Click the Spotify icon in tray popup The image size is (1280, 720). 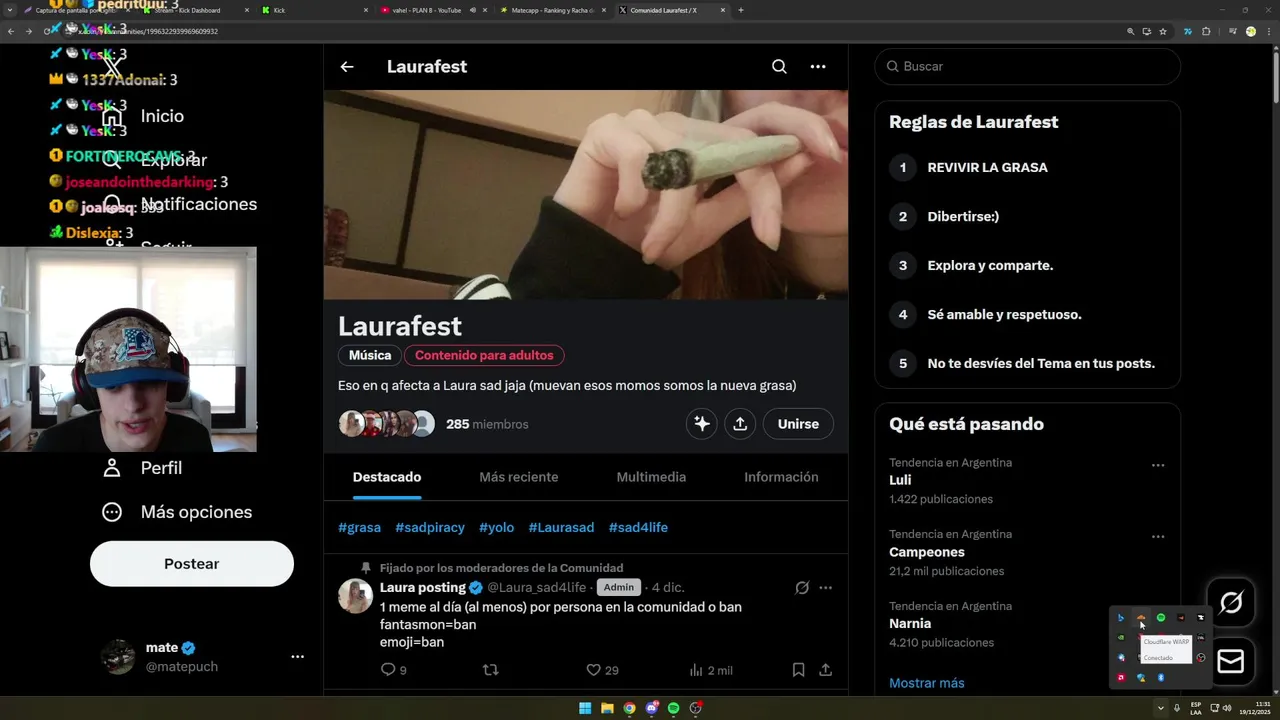coord(1161,618)
